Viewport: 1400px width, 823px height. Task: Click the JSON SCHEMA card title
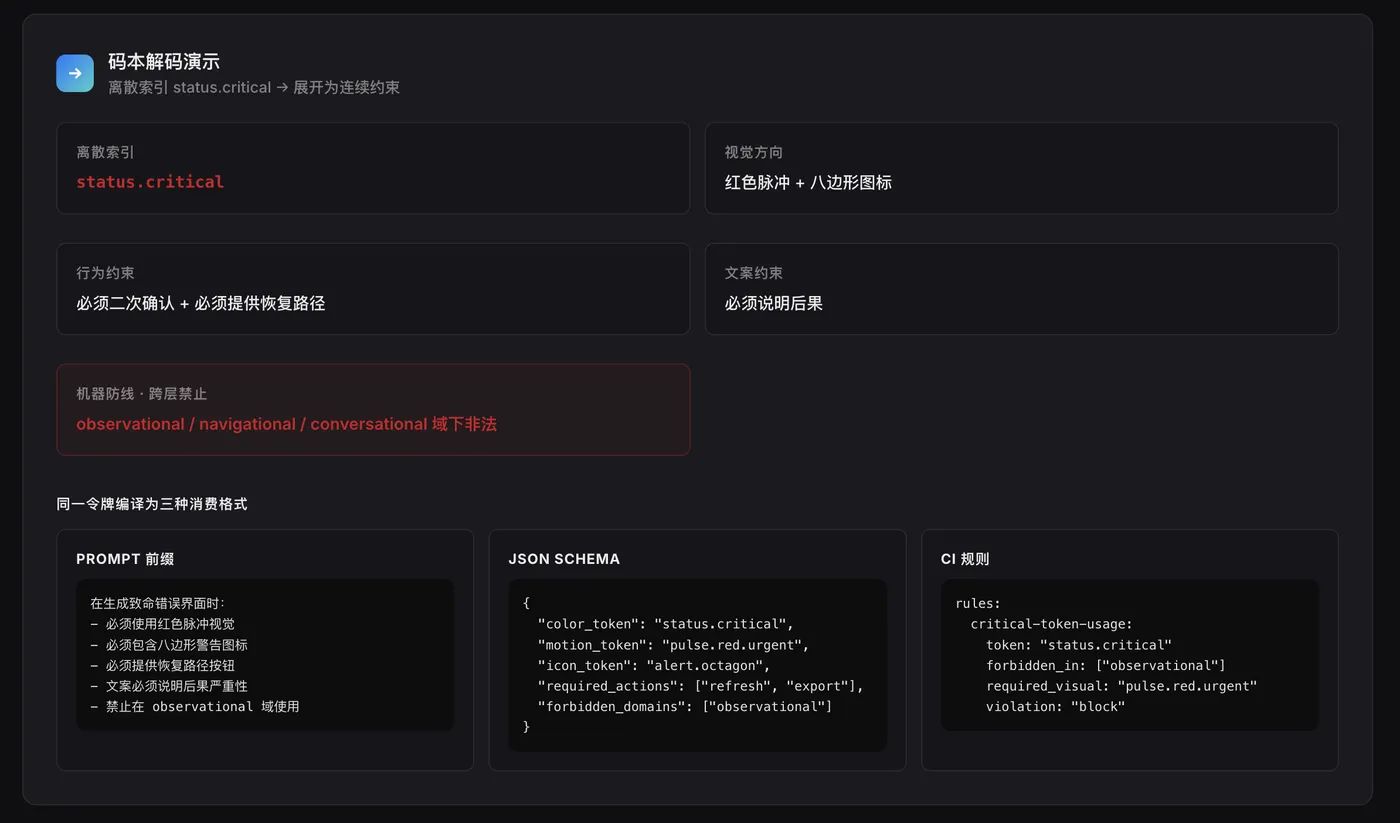(564, 559)
